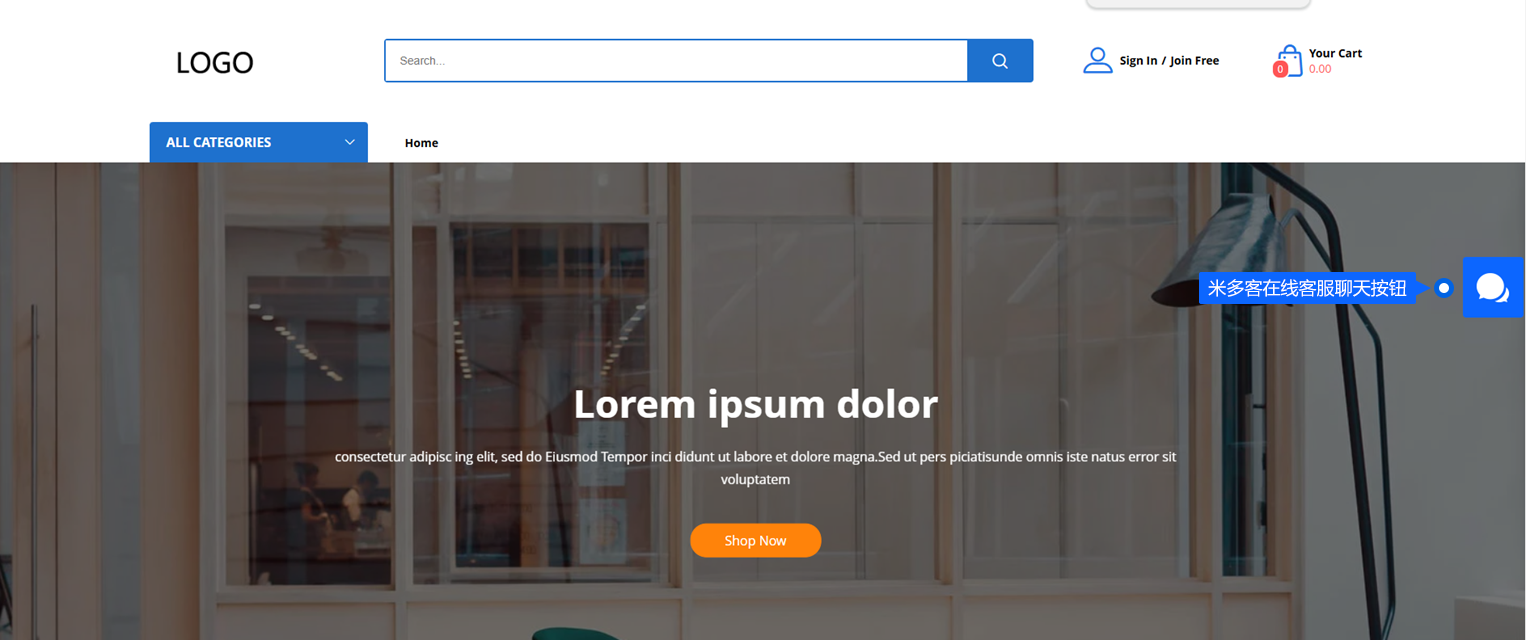1526x640 pixels.
Task: Click the 米多客在线客服聊天按钮 label
Action: (x=1306, y=288)
